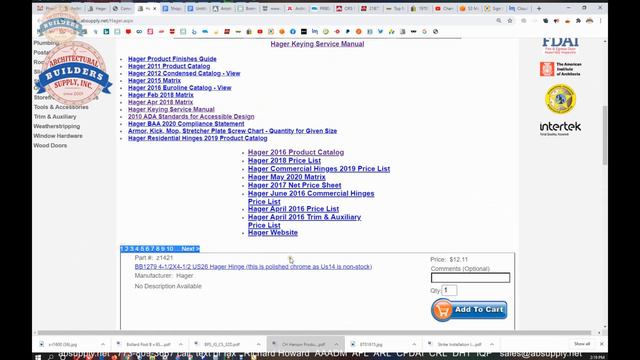Open Hager June 2016 Commercial Hinges Price List

pos(311,197)
